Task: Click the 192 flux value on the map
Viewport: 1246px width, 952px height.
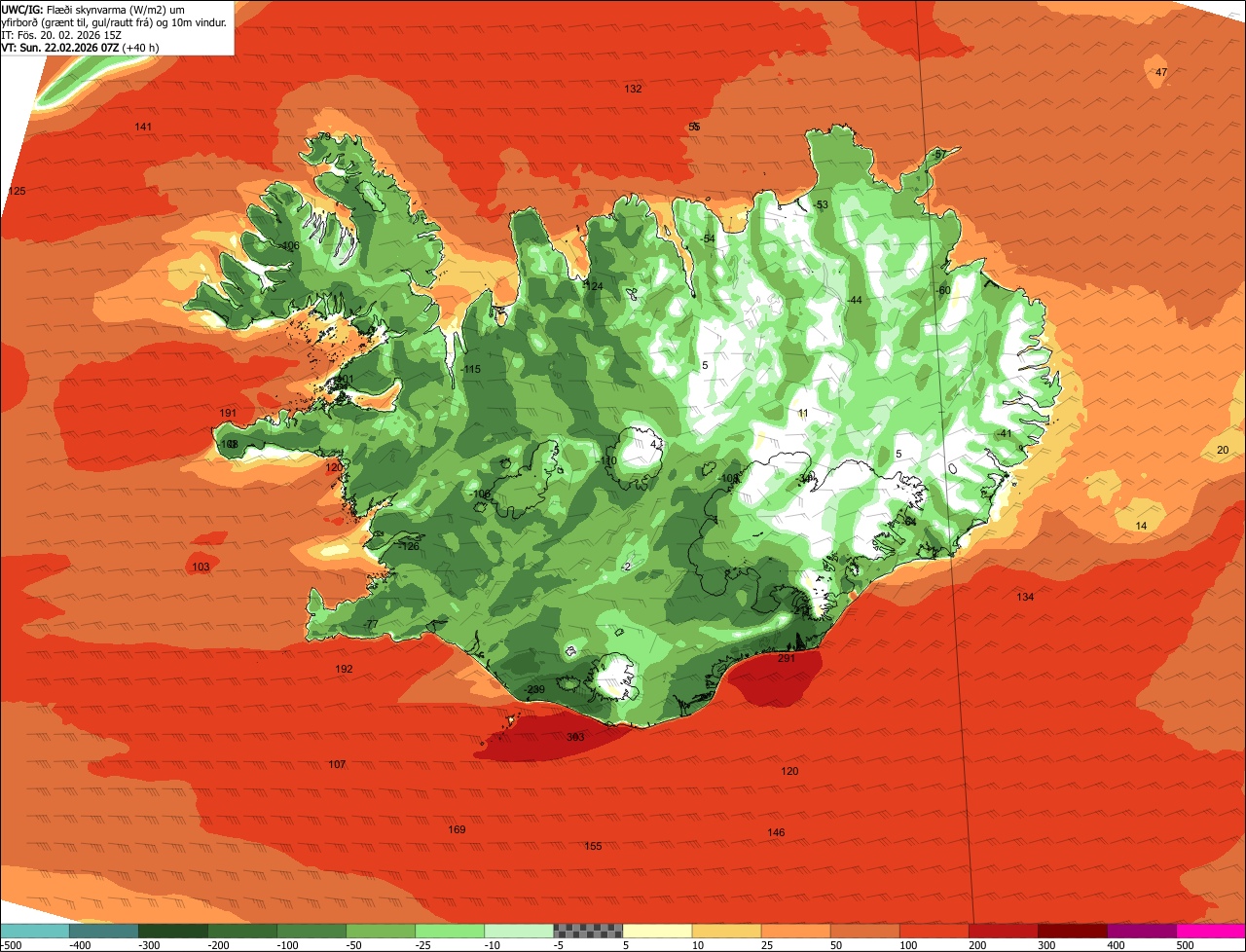Action: click(344, 669)
